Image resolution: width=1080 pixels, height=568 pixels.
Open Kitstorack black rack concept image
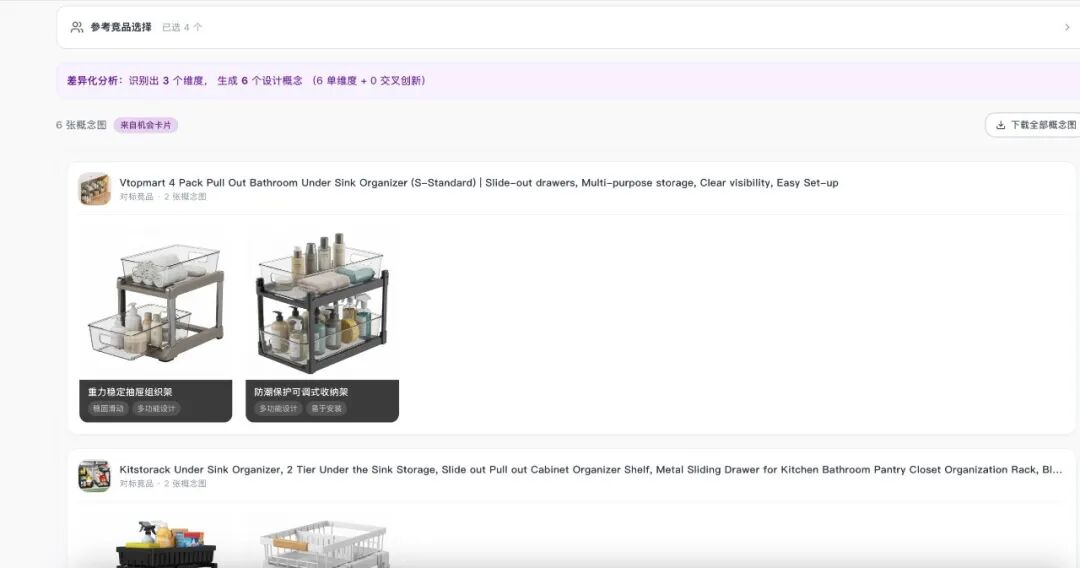(x=156, y=540)
